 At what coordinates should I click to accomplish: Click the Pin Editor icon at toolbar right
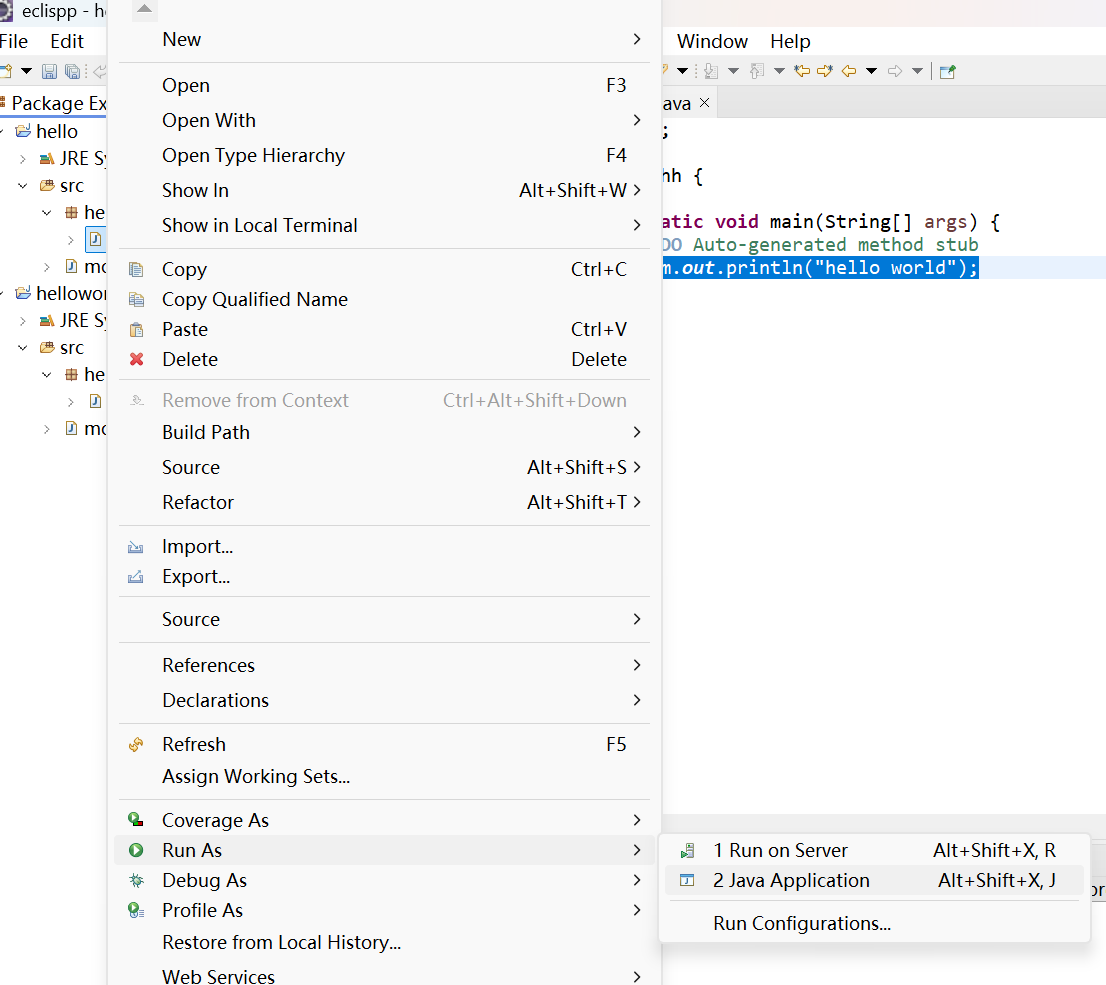948,71
